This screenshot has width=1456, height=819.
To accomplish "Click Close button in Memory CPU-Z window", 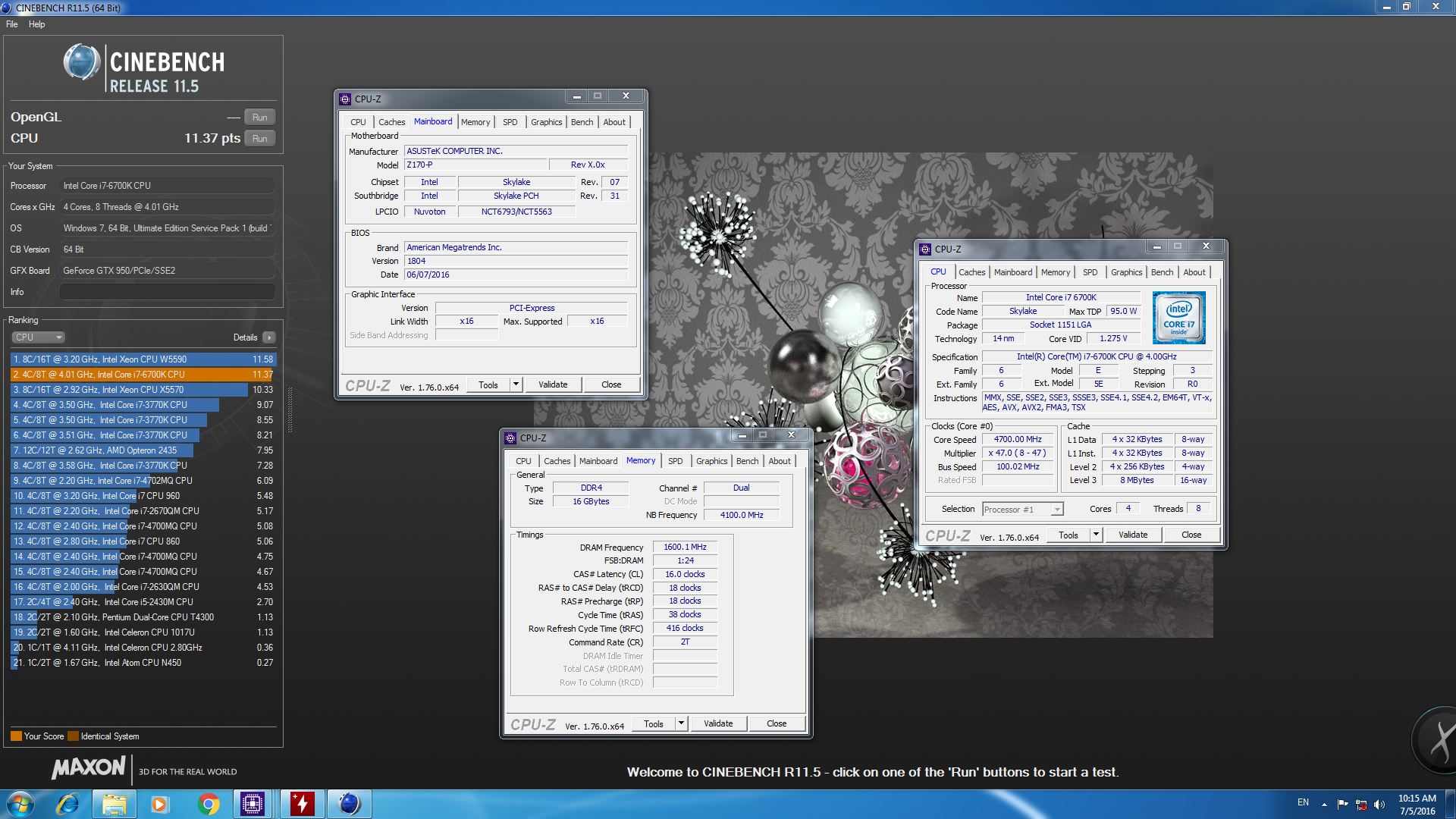I will coord(777,723).
